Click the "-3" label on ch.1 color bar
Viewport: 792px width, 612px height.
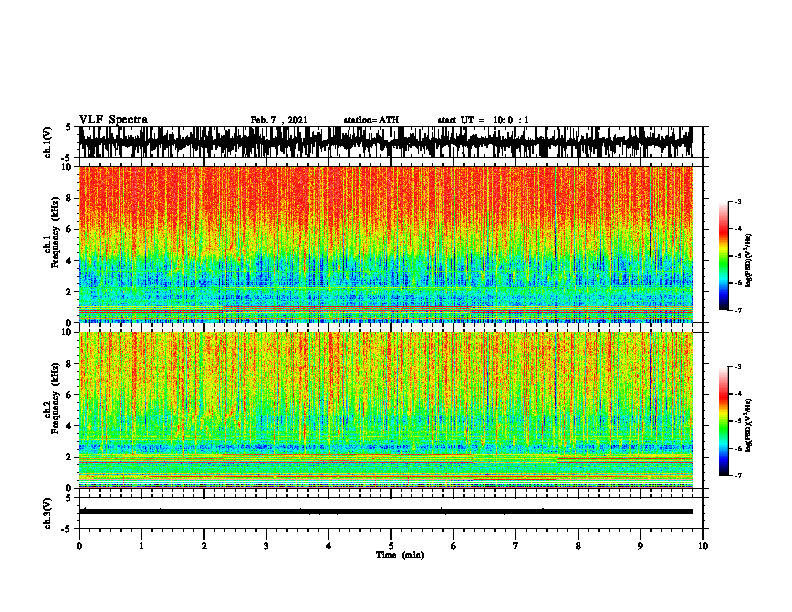pyautogui.click(x=738, y=202)
